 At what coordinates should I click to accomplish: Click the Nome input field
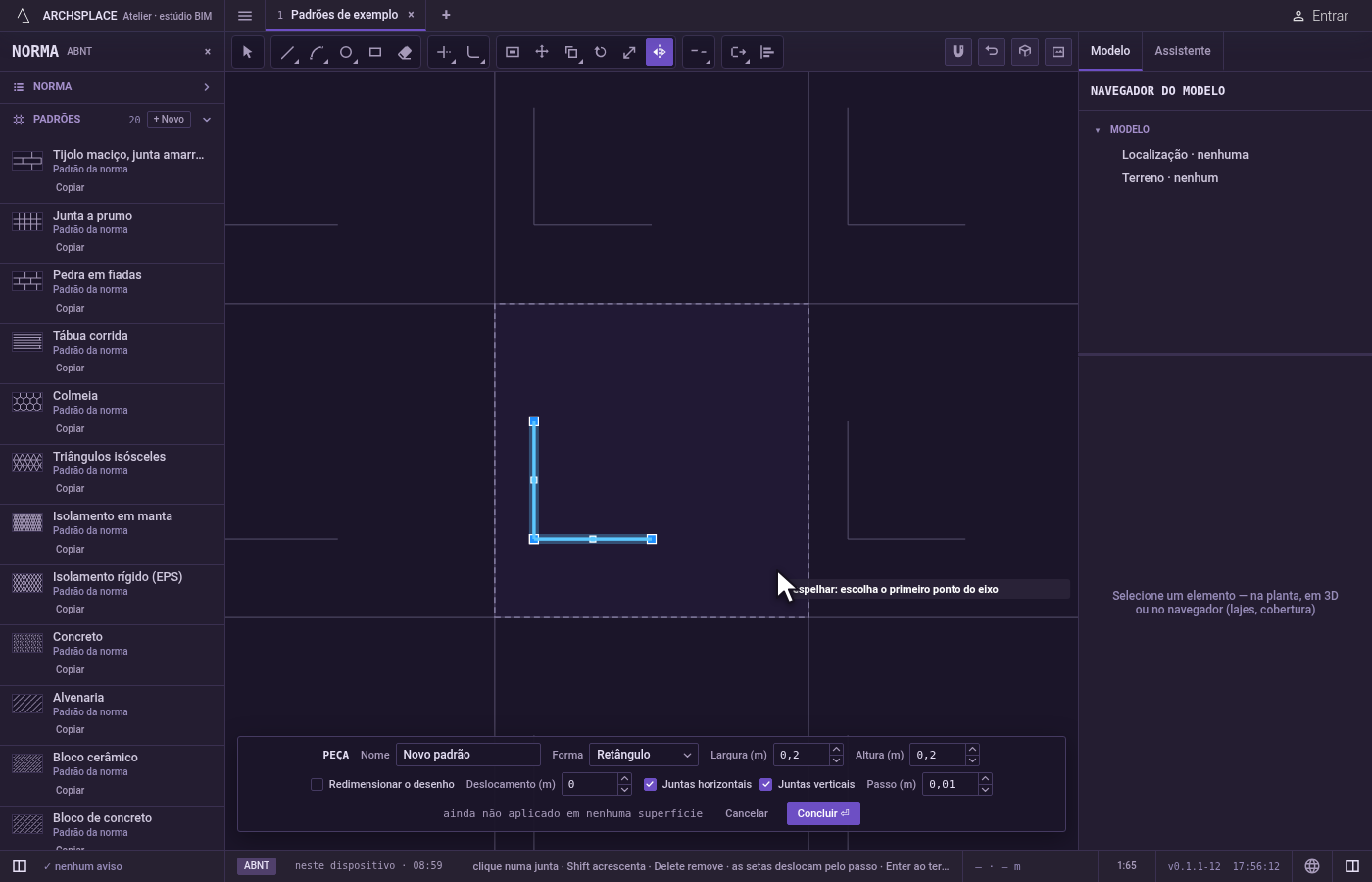468,755
